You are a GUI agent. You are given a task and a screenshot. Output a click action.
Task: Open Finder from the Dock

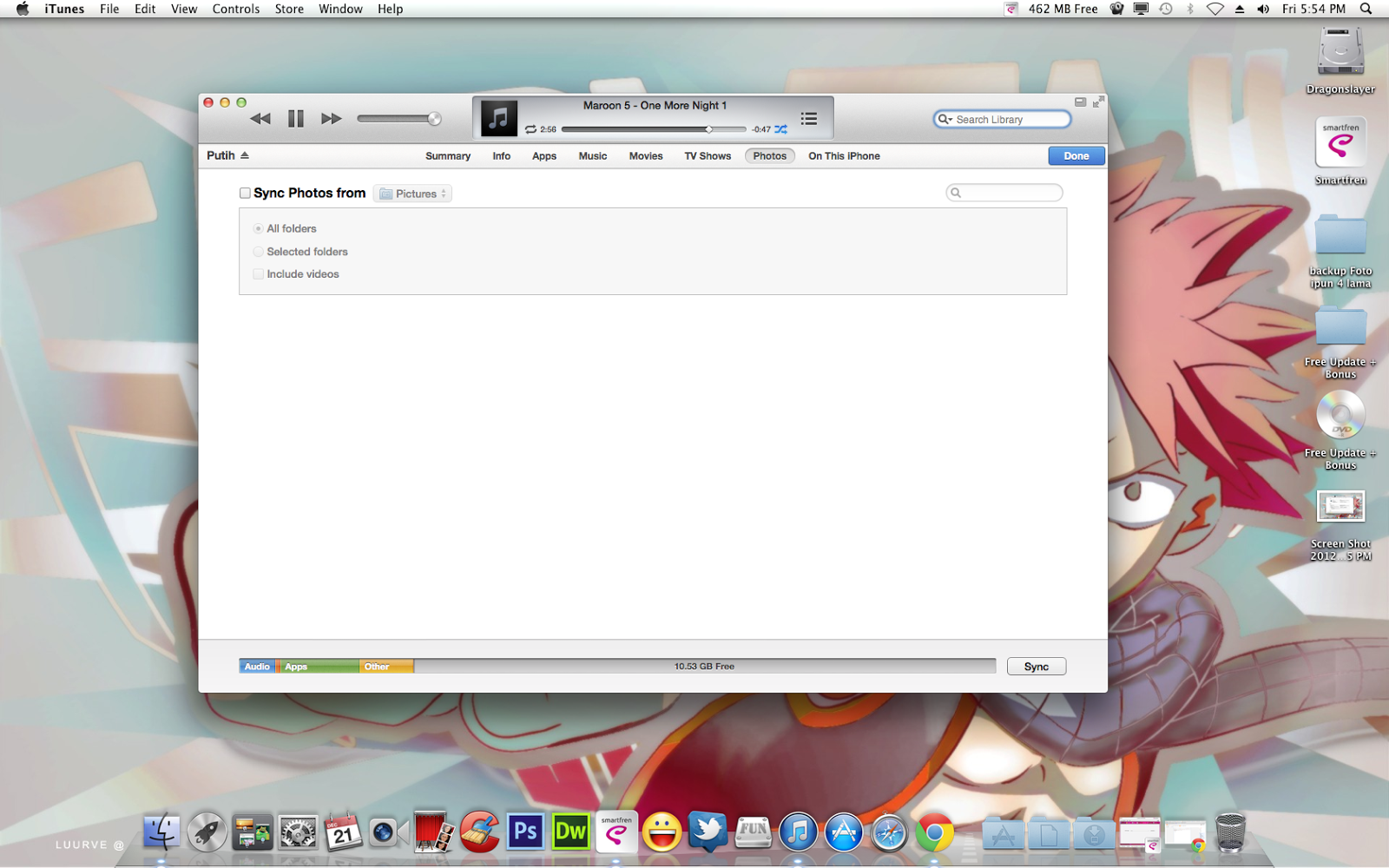(161, 832)
